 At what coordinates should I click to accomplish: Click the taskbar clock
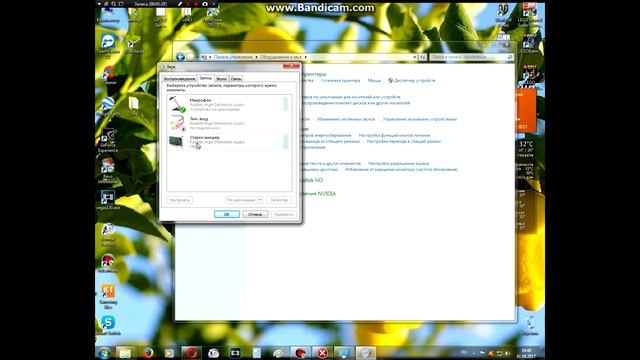526,353
